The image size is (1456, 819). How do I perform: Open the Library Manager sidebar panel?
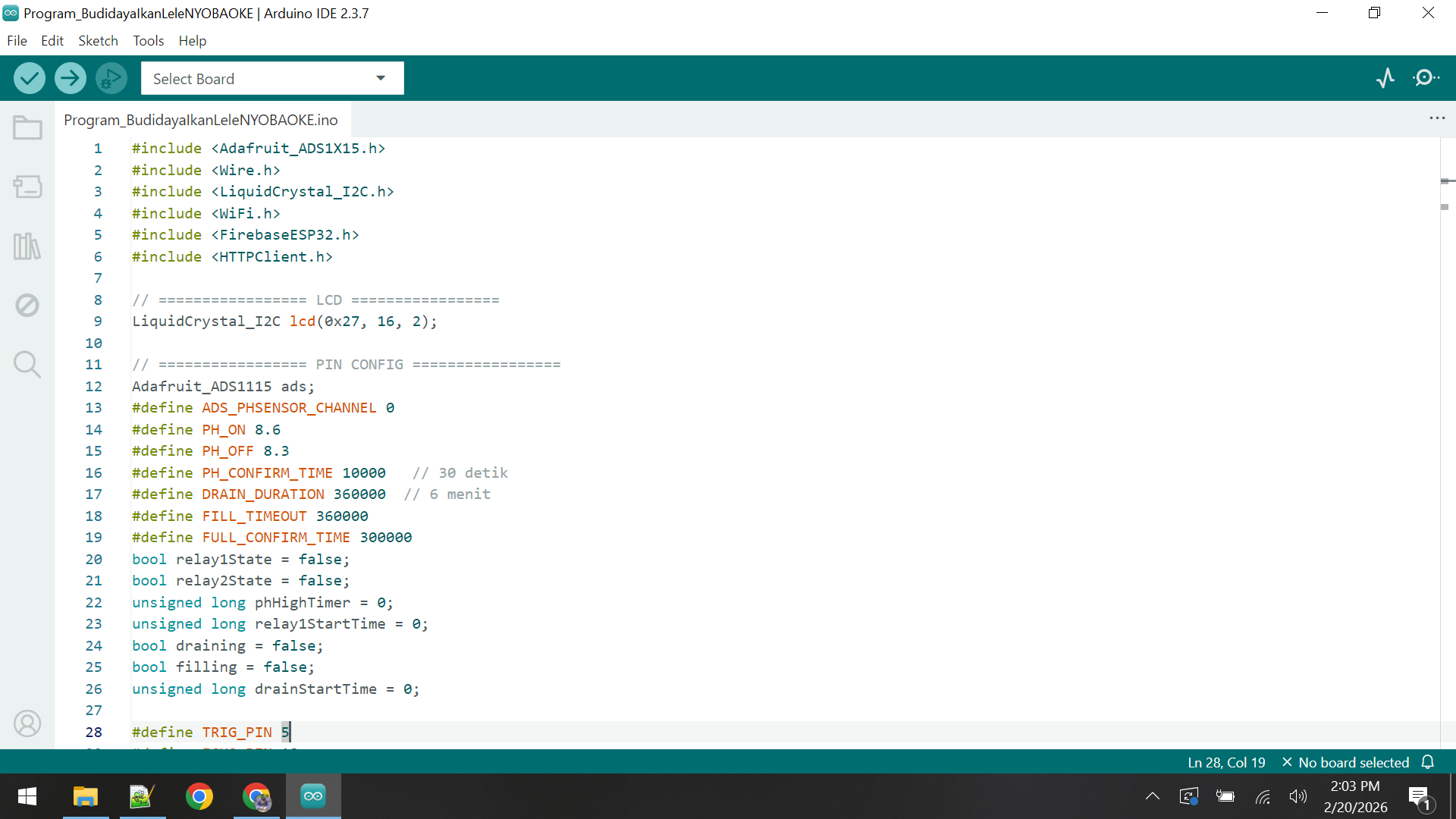click(x=27, y=246)
